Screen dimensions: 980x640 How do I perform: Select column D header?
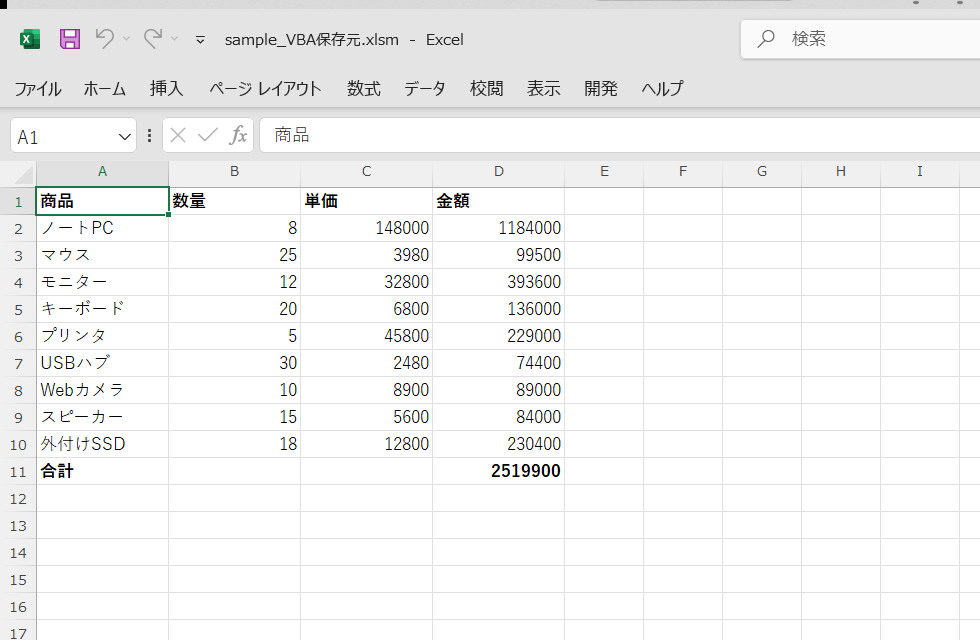point(498,172)
